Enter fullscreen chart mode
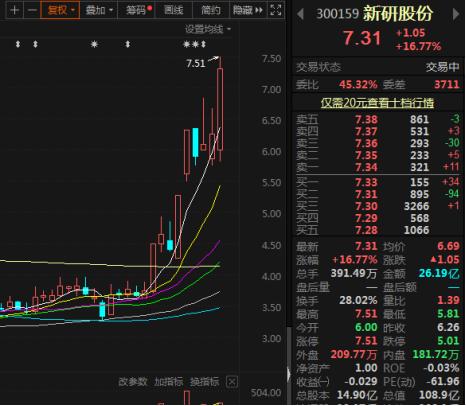This screenshot has height=406, width=466. (276, 10)
